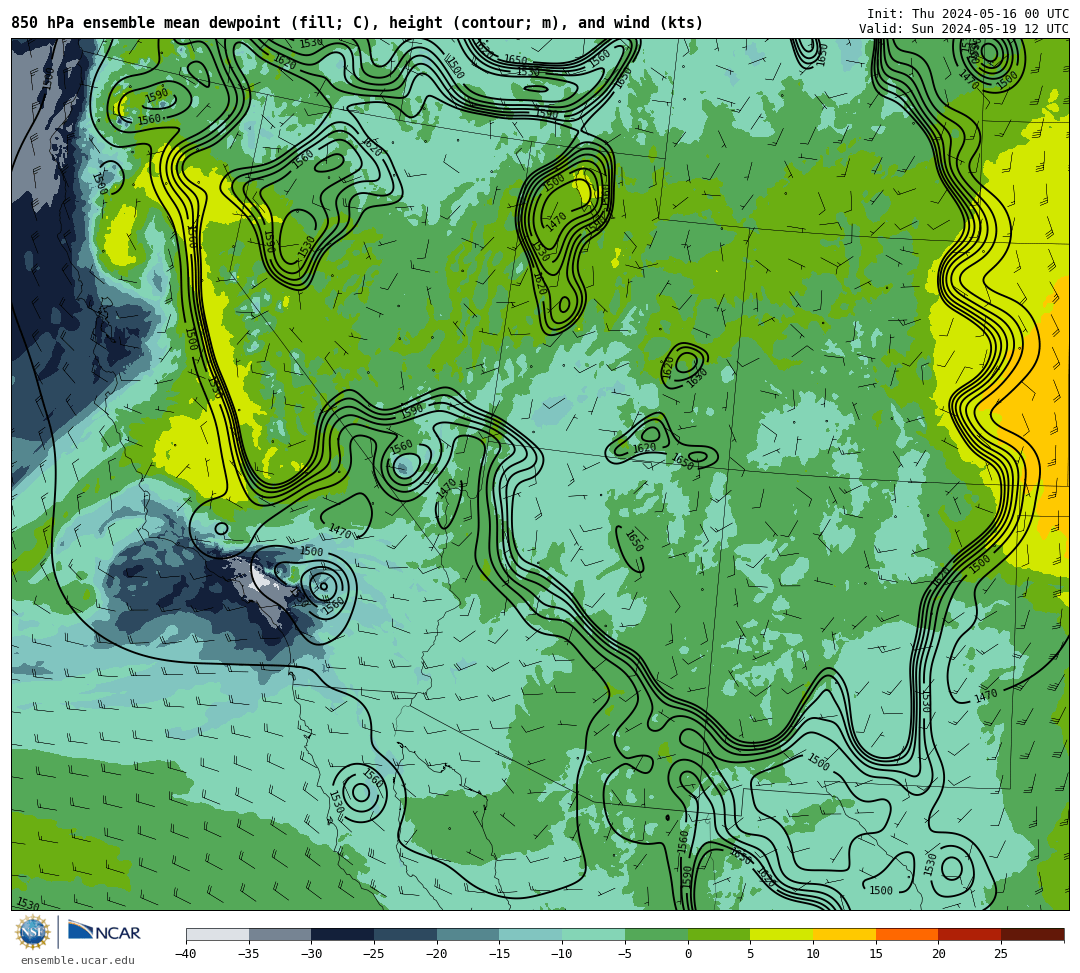Click the -30 colorbar tick label
Viewport: 1080px width, 973px height.
(x=311, y=954)
